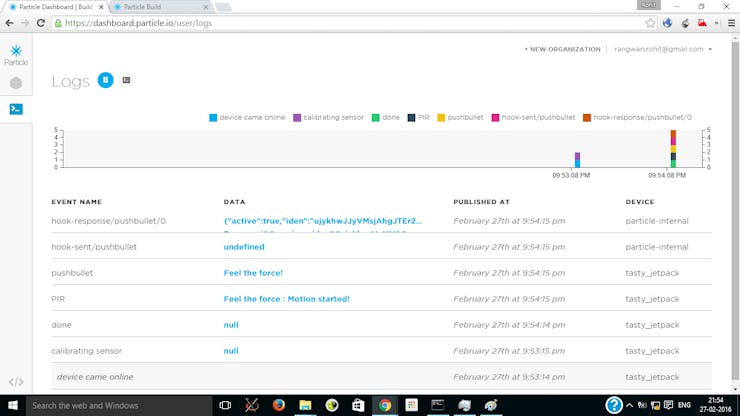Viewport: 740px width, 416px height.
Task: Launch Firefox from the taskbar
Action: point(278,405)
